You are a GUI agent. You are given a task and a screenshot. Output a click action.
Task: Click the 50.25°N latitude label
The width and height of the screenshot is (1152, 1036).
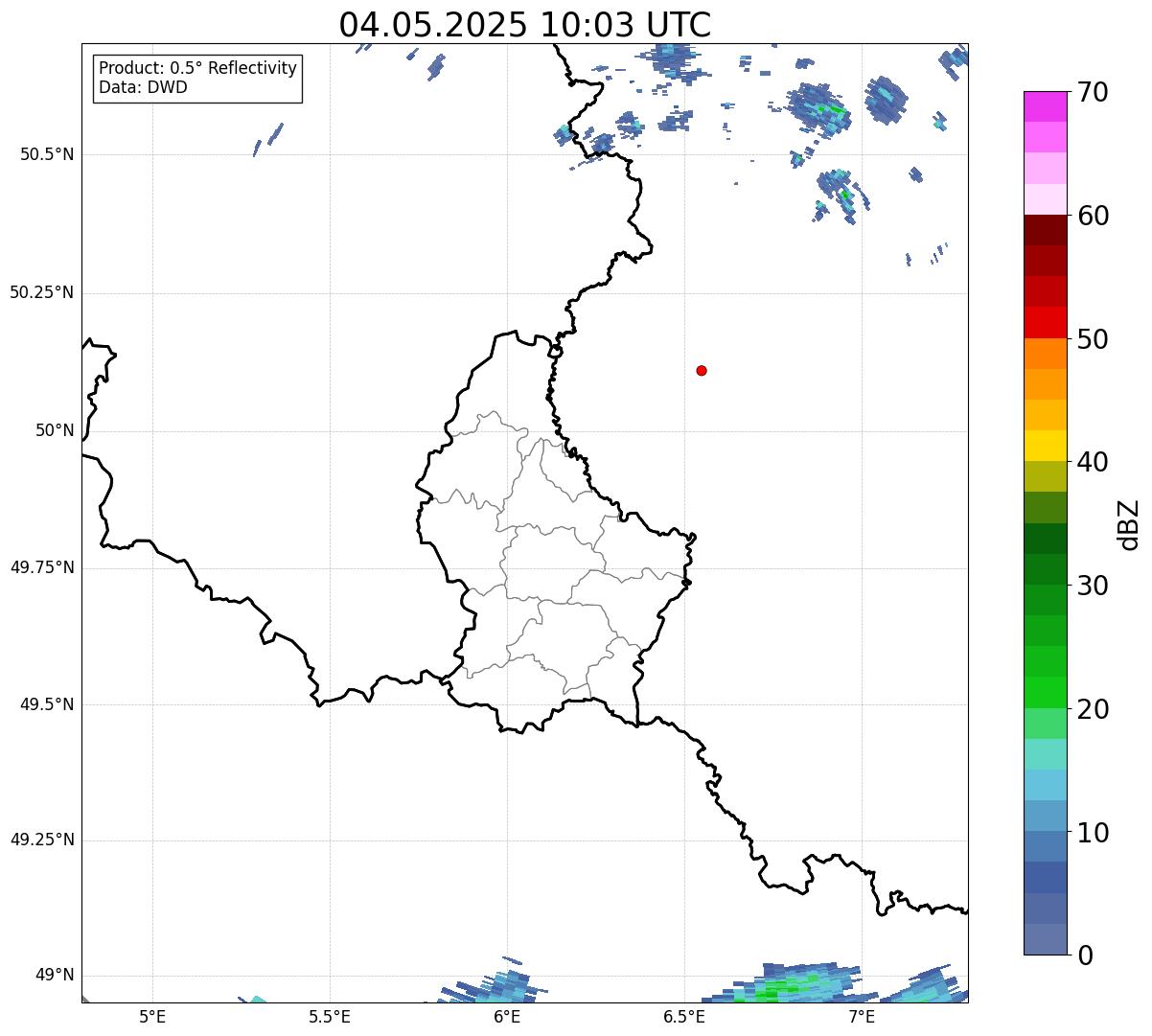tap(42, 292)
